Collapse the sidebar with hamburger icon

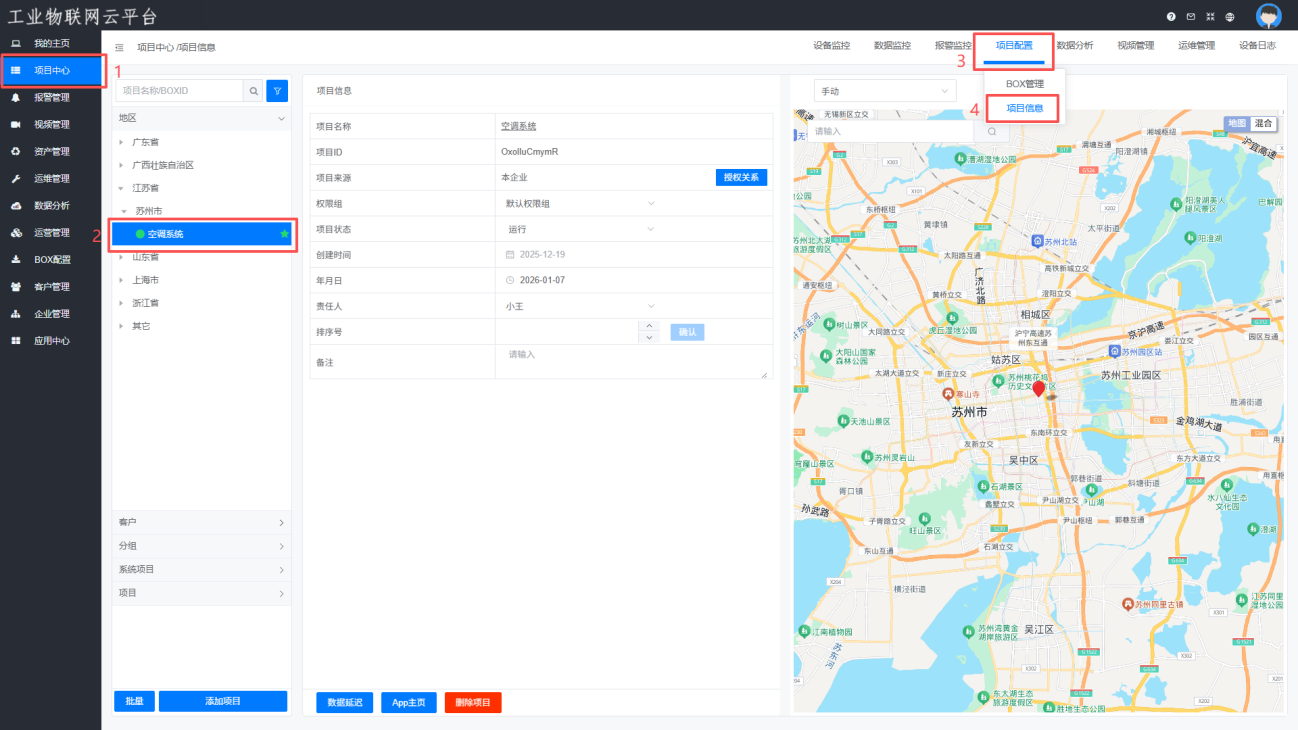[119, 47]
